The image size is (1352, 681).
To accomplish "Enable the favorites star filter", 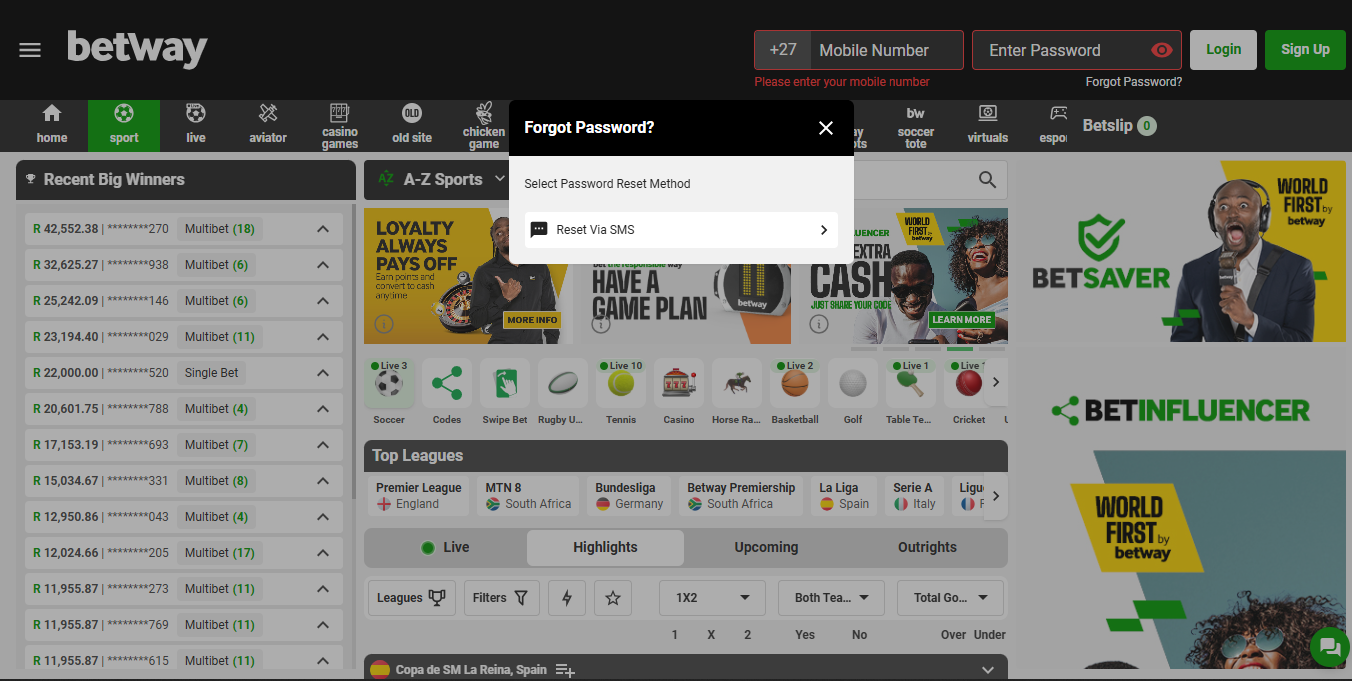I will tap(611, 597).
